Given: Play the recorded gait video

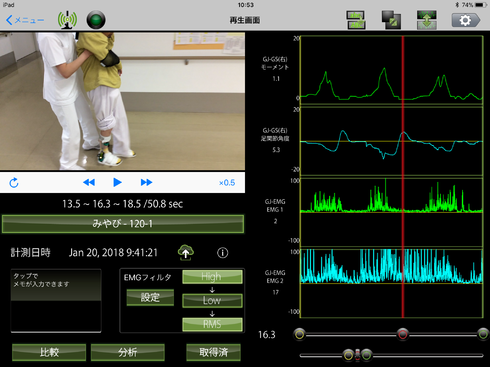Looking at the screenshot, I should click(x=117, y=182).
